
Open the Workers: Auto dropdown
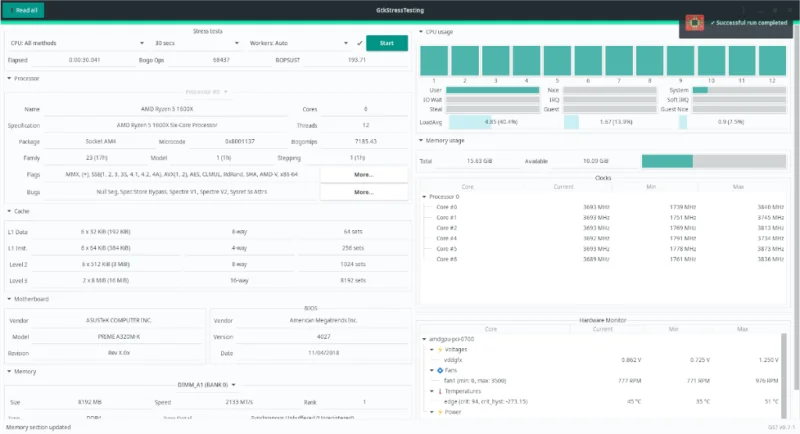(298, 43)
